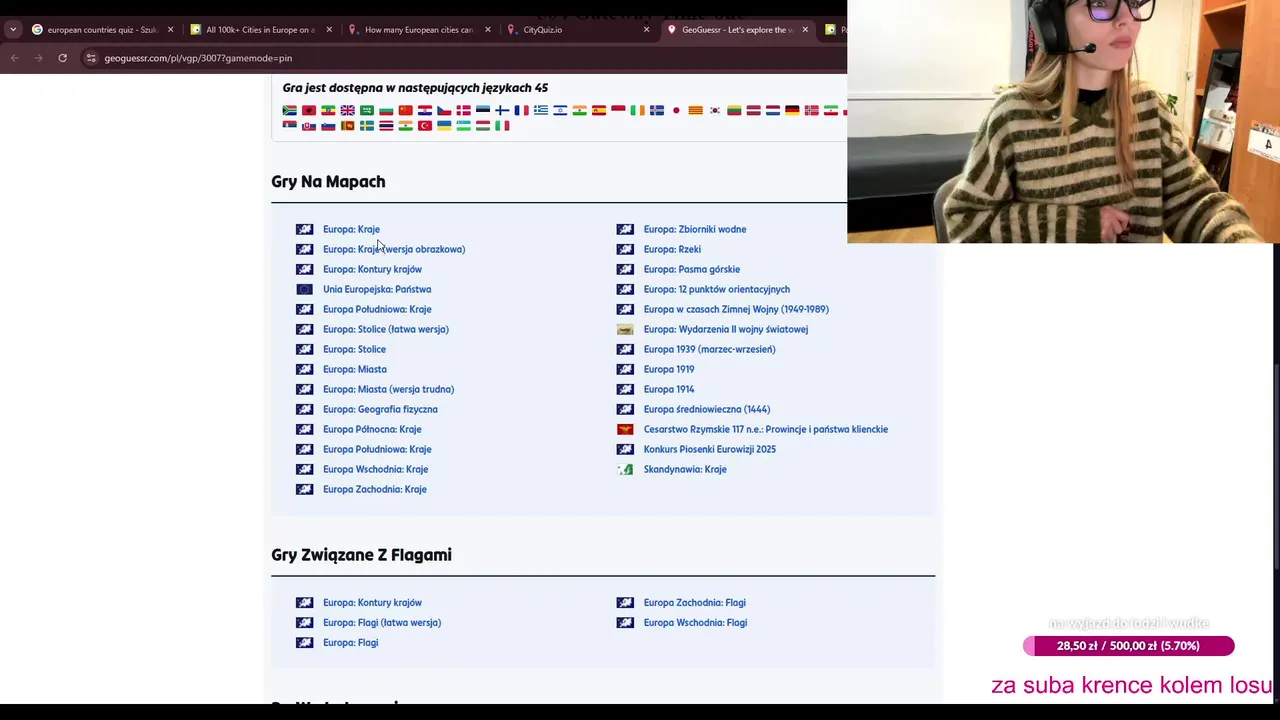Choose the United Kingdom flag language
This screenshot has height=720, width=1280.
tap(347, 110)
